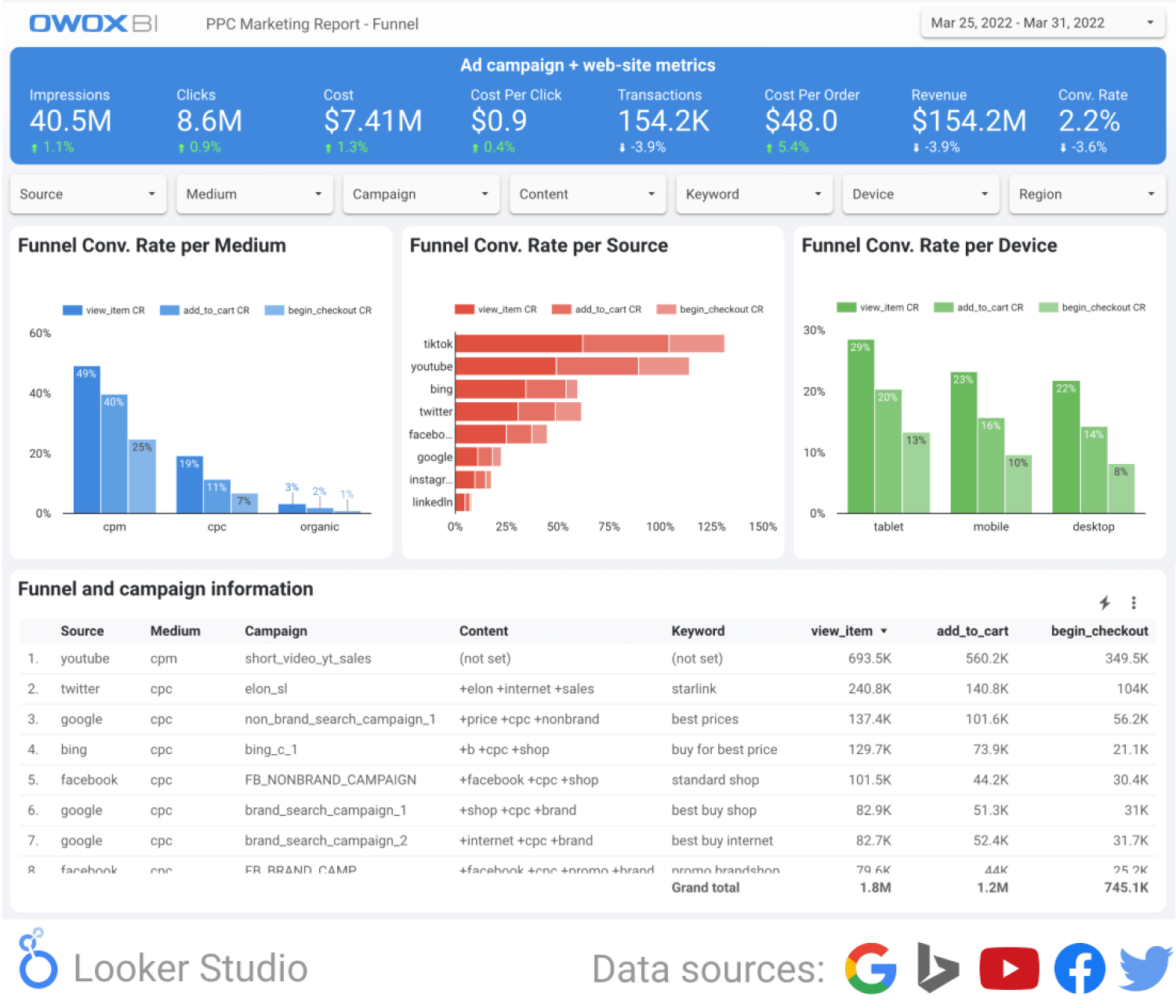1176x1008 pixels.
Task: Click the tiktok bar in Source chart
Action: click(518, 343)
